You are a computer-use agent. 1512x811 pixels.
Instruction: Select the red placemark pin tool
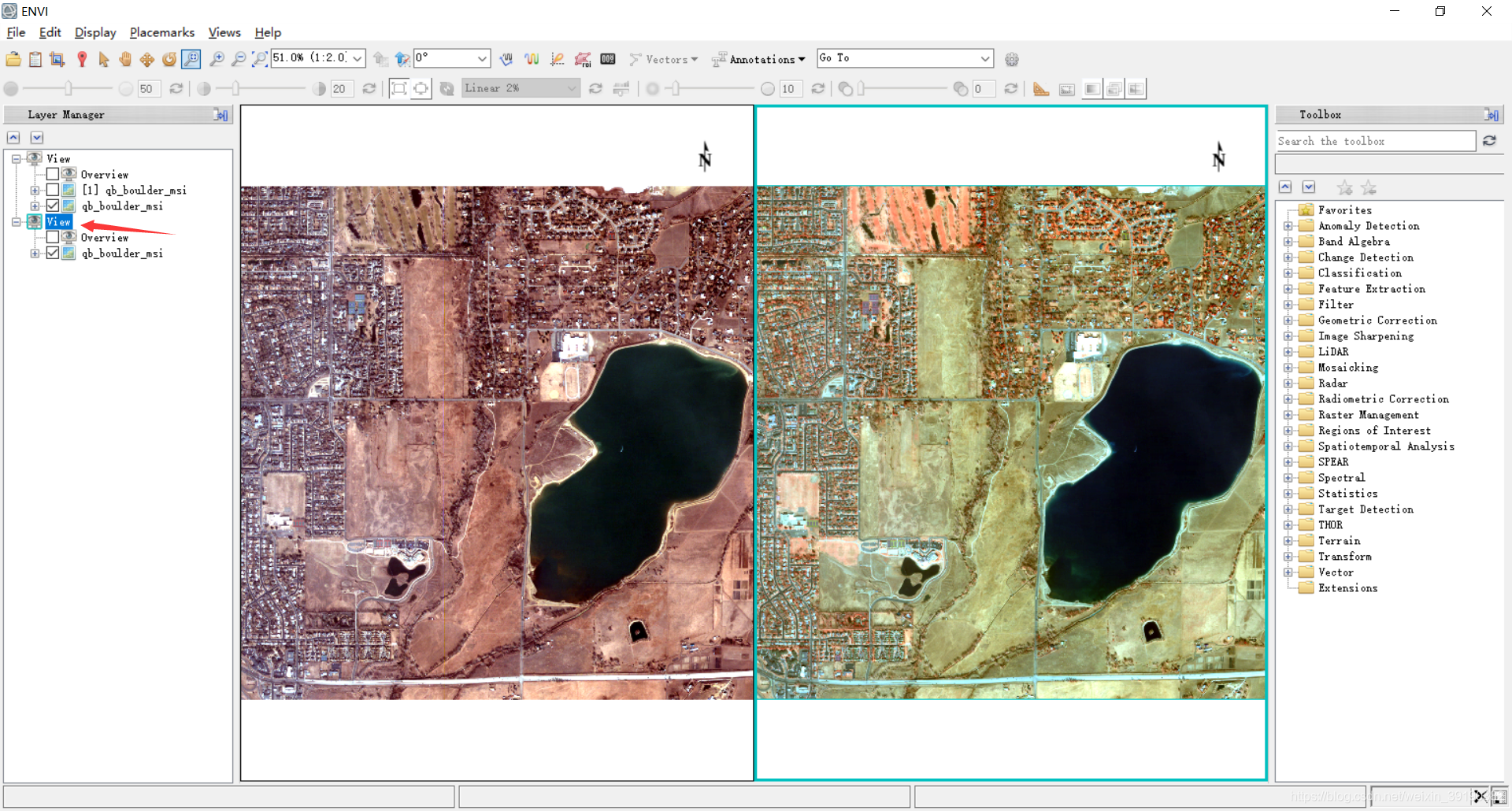pos(82,59)
